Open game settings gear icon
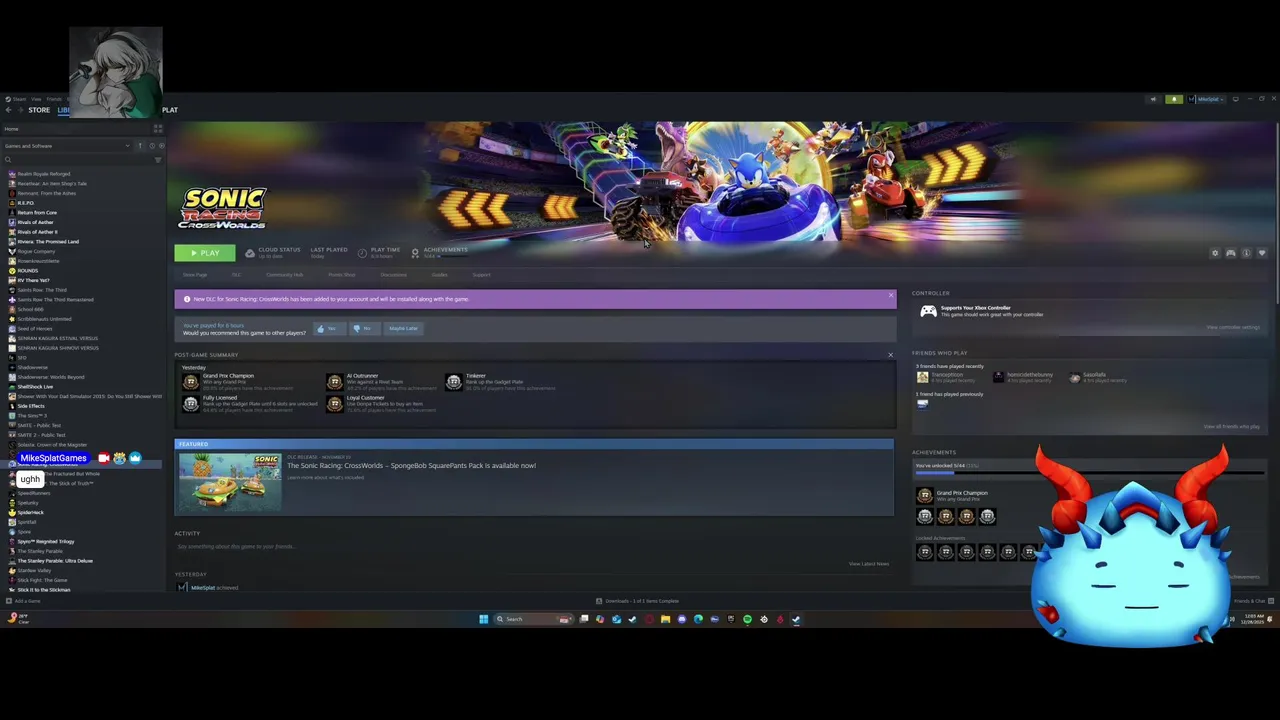Screen dimensions: 1280x720 coord(1215,253)
